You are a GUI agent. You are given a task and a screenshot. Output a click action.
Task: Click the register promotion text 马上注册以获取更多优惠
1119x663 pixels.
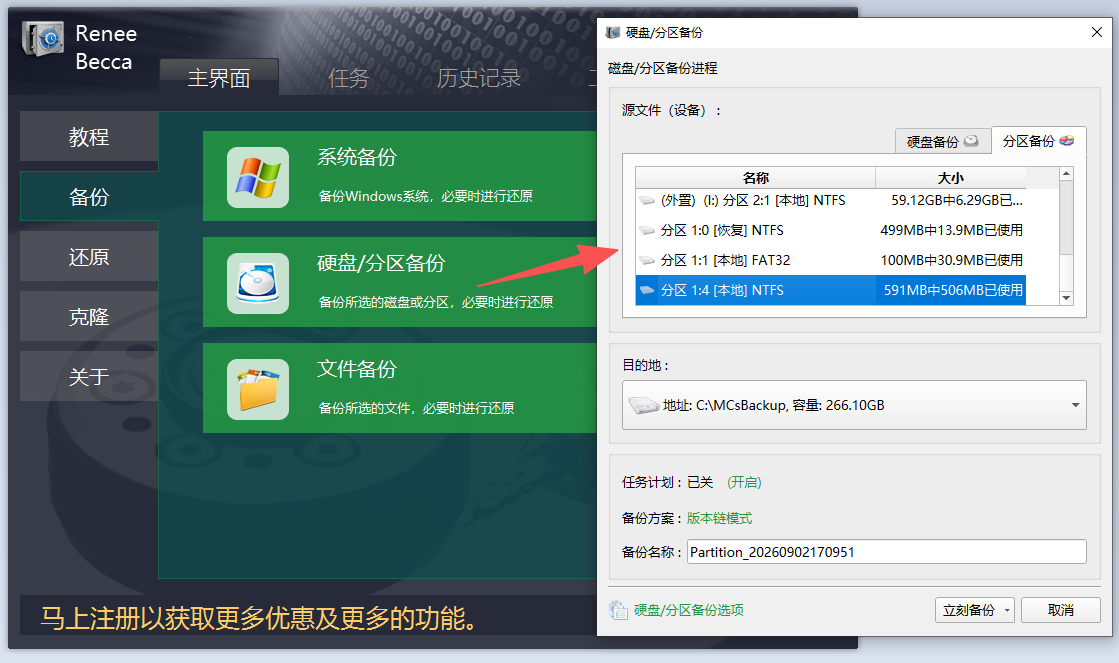(x=260, y=618)
